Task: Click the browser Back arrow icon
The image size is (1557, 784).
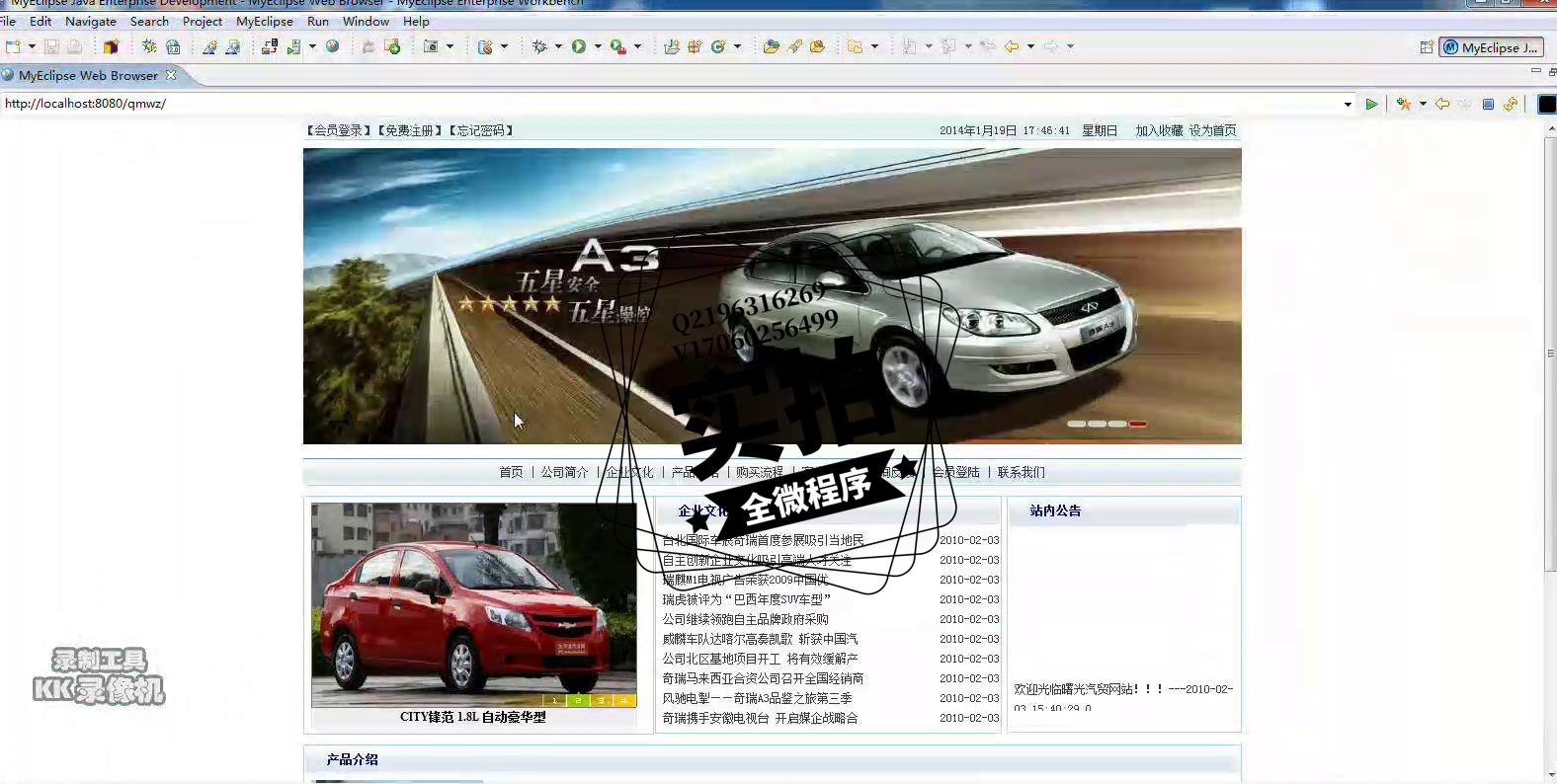Action: (1442, 104)
